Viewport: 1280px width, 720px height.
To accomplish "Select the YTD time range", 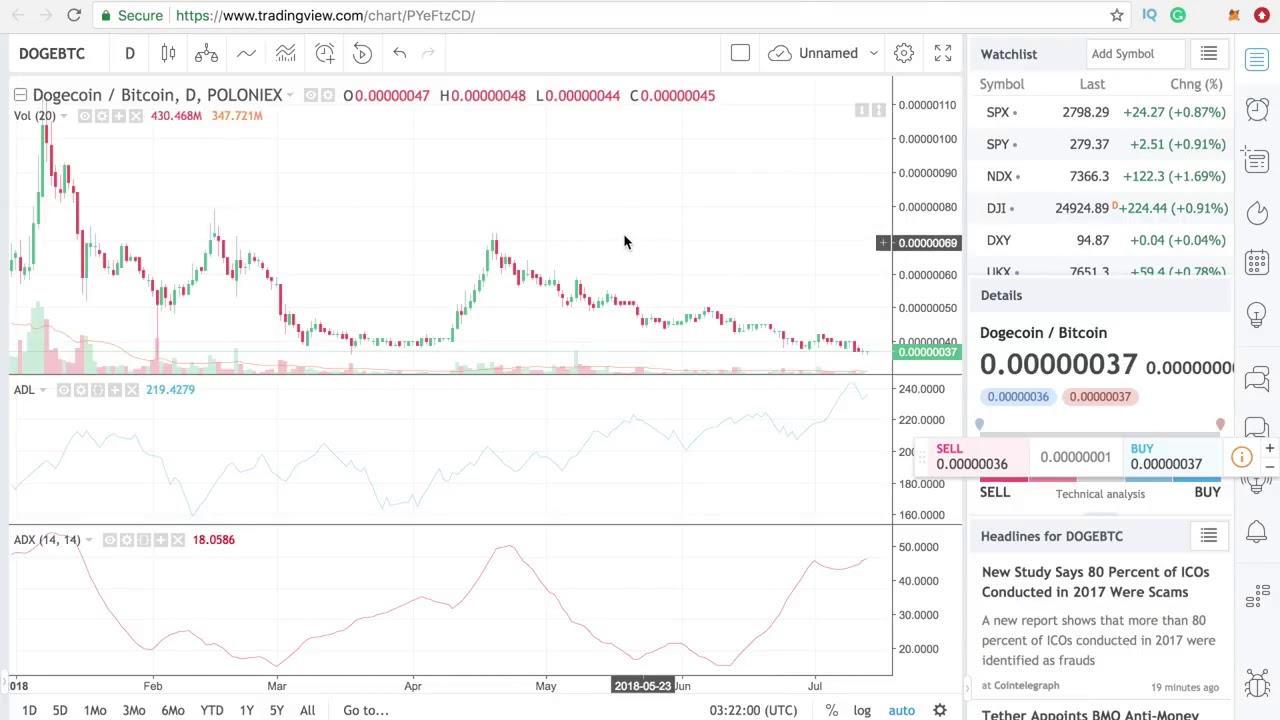I will pos(211,710).
